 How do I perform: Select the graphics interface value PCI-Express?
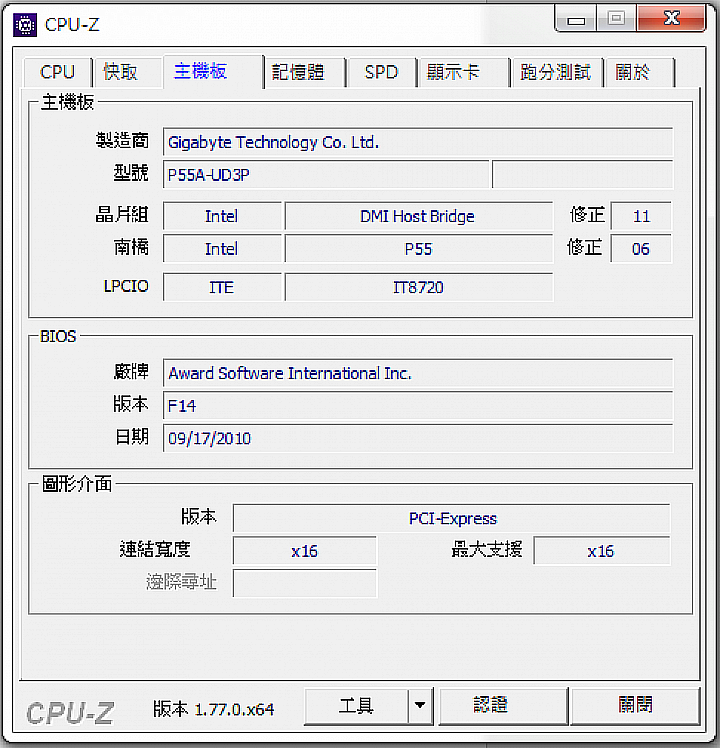click(451, 518)
